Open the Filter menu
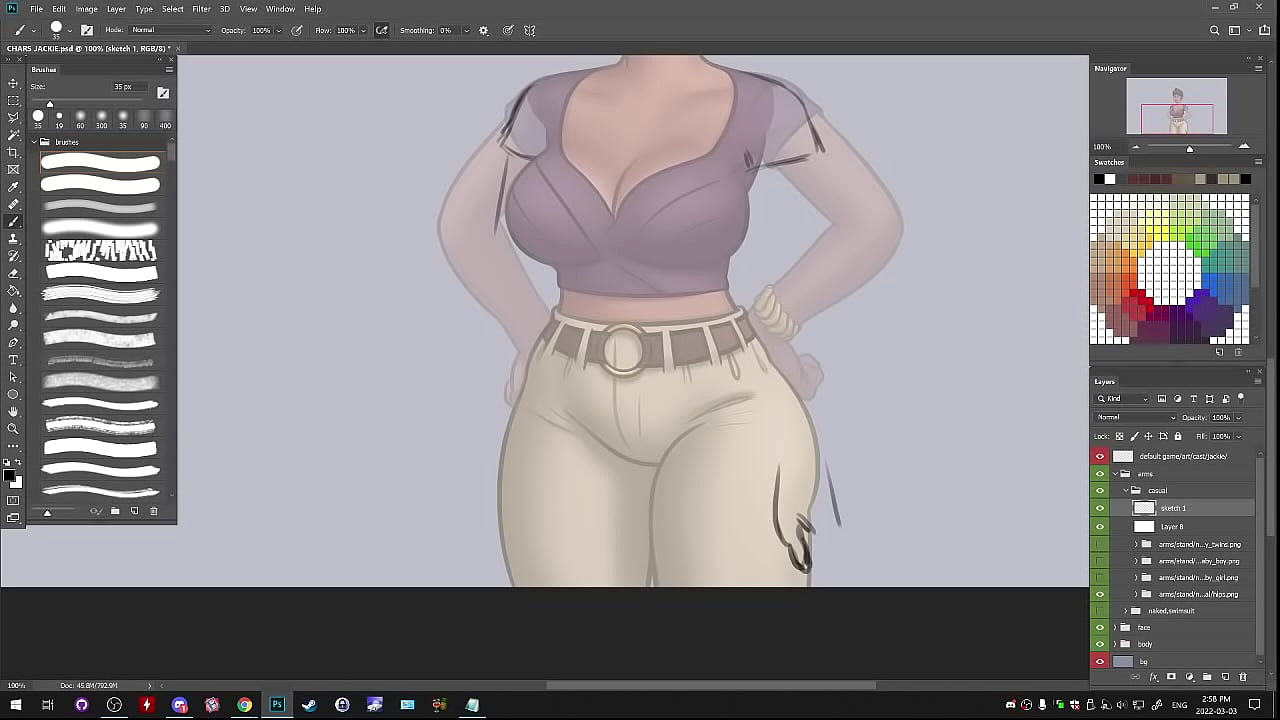1280x720 pixels. (201, 9)
